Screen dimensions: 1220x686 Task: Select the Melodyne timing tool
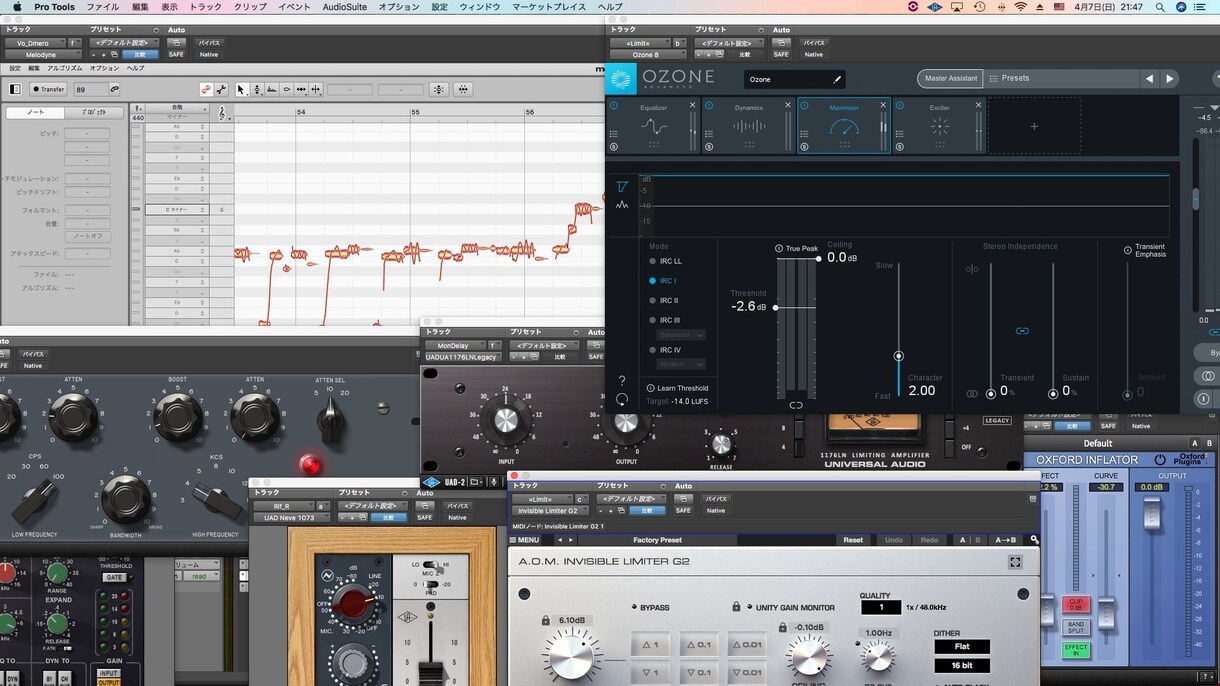click(302, 89)
